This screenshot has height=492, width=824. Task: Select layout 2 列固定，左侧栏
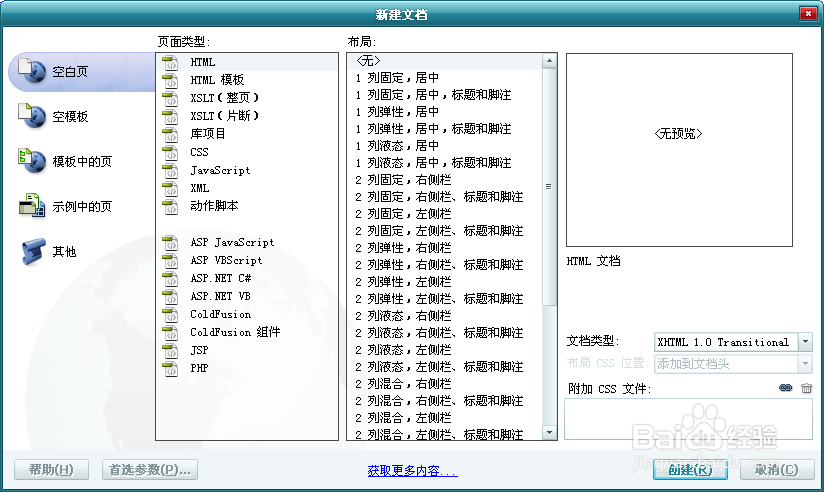click(403, 214)
